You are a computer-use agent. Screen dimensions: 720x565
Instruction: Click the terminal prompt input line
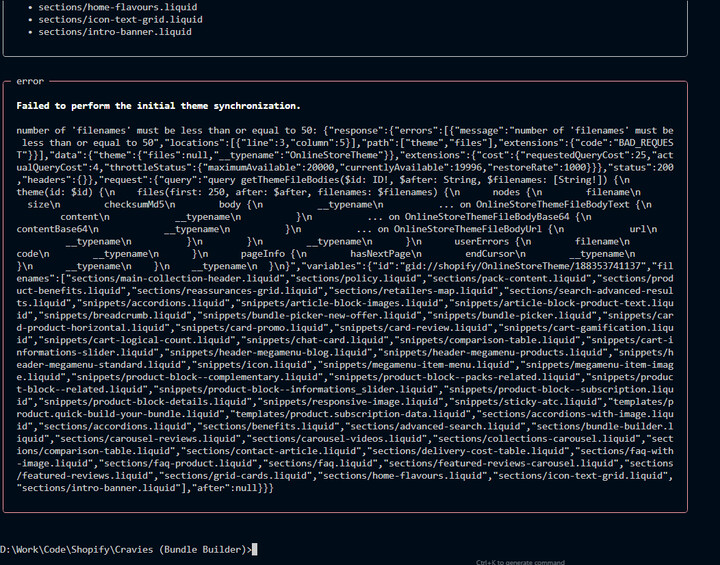[129, 549]
